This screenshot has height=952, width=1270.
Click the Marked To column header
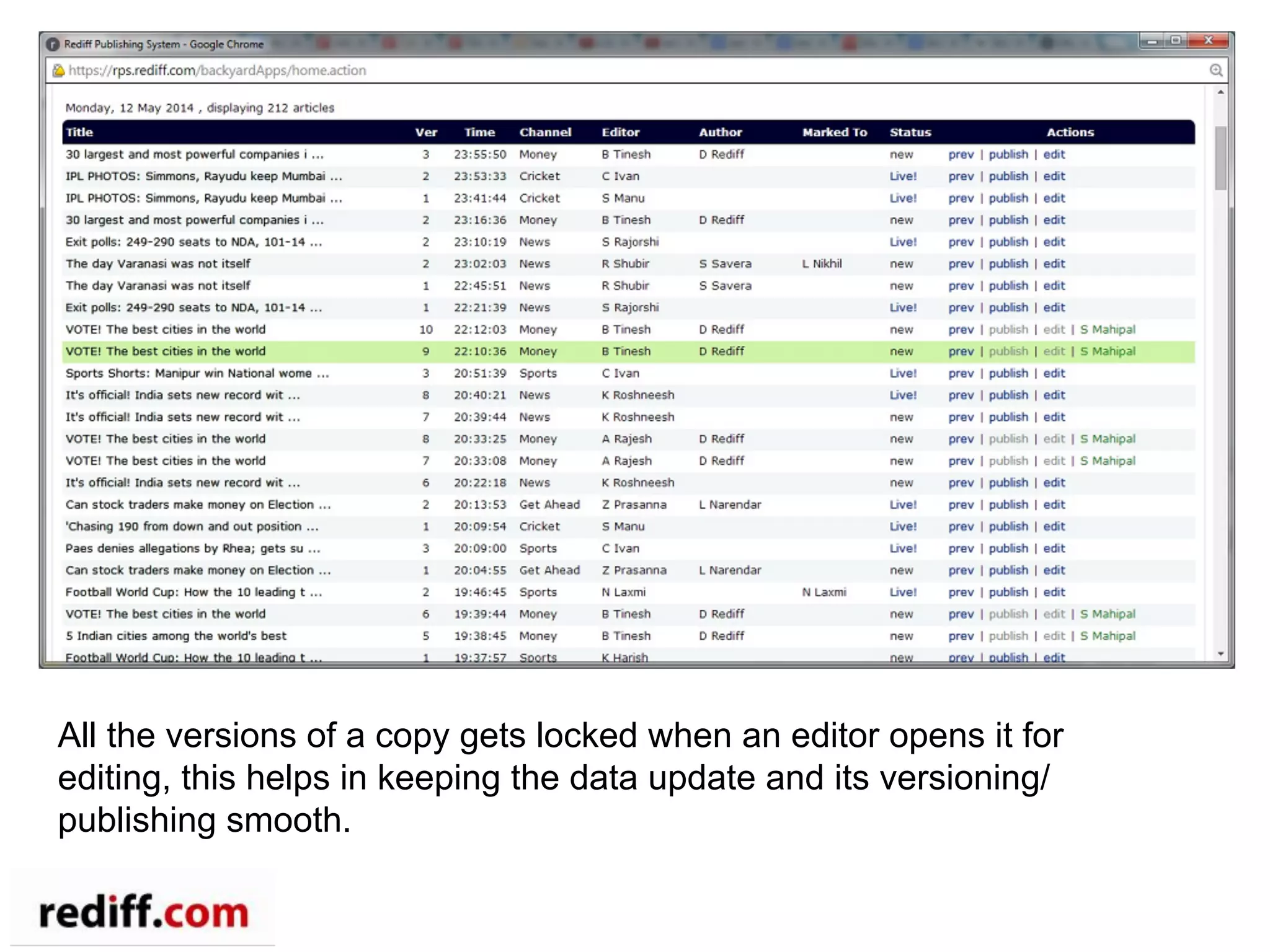coord(834,132)
